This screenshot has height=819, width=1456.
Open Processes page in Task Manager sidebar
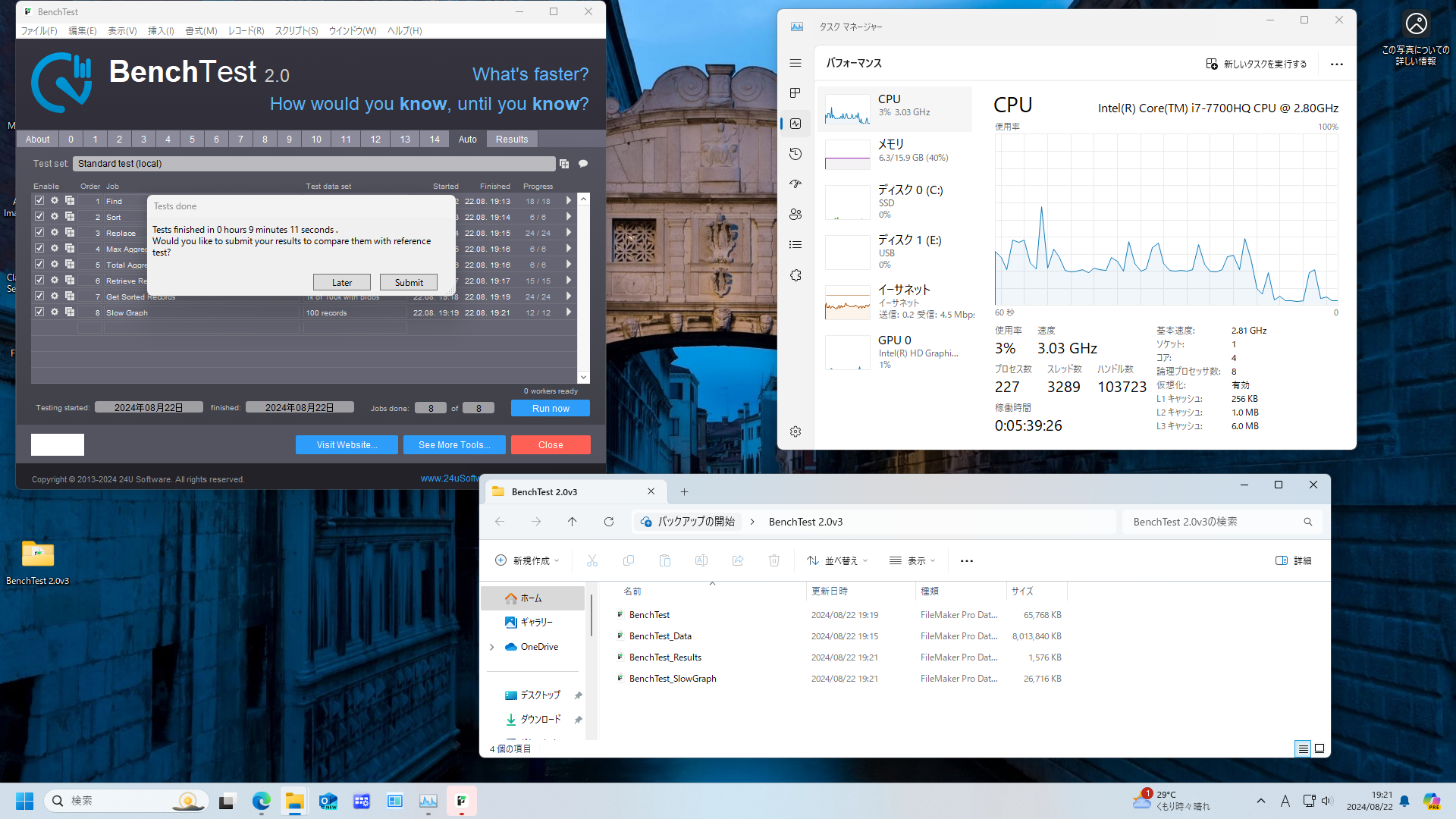(795, 93)
